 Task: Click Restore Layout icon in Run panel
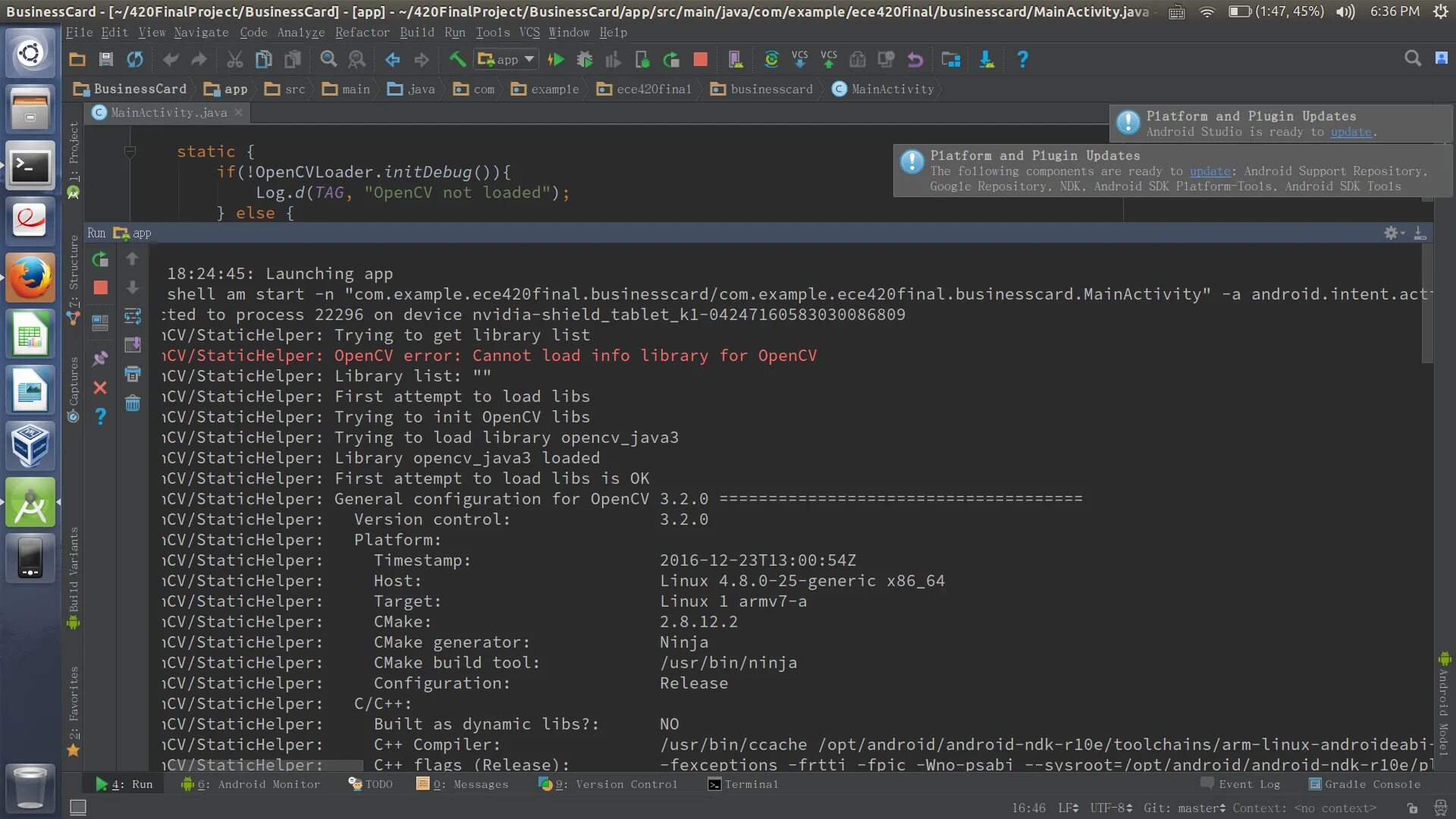[x=100, y=323]
